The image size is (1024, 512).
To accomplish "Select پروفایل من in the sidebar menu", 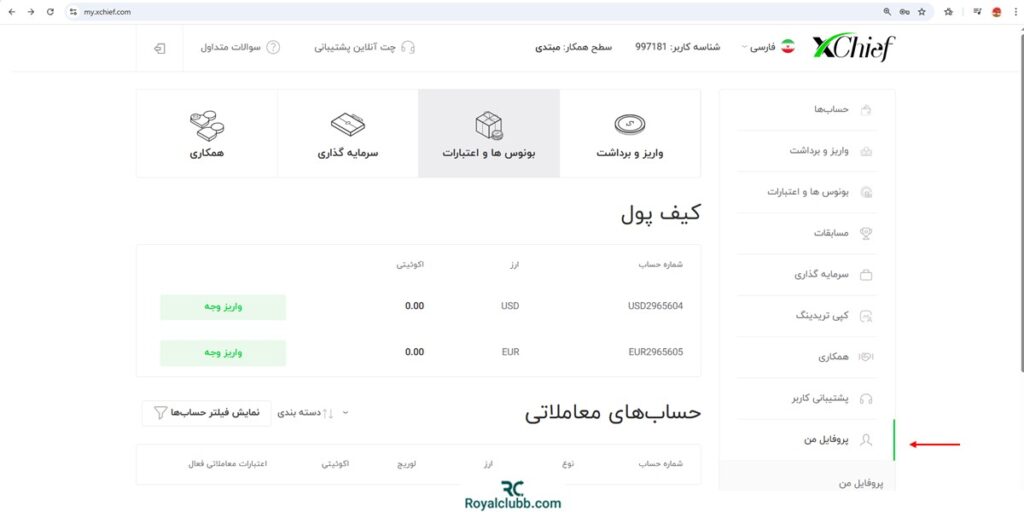I will (x=807, y=440).
